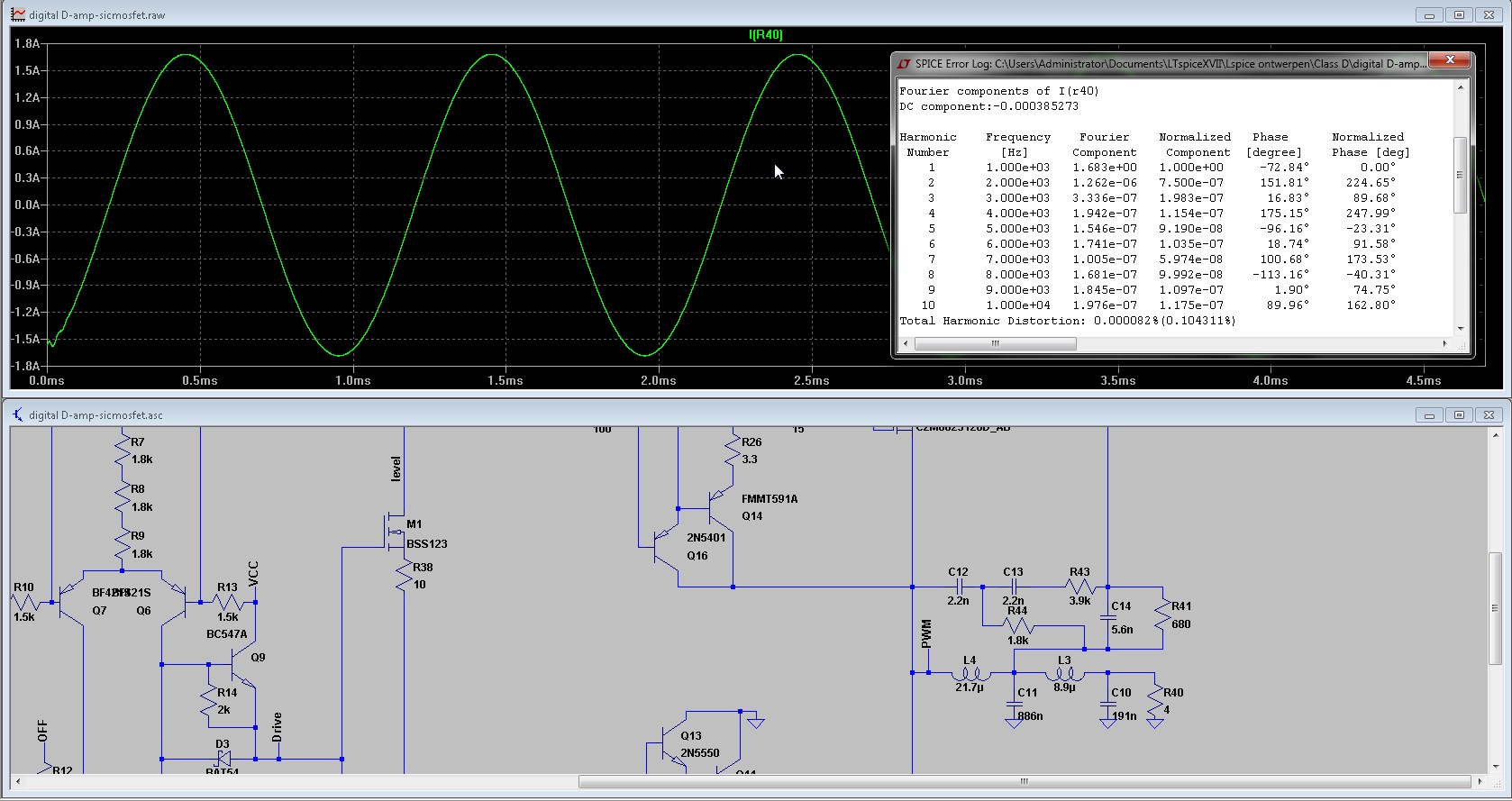Maximize the waveform .raw window
Viewport: 1512px width, 801px height.
(x=1460, y=14)
